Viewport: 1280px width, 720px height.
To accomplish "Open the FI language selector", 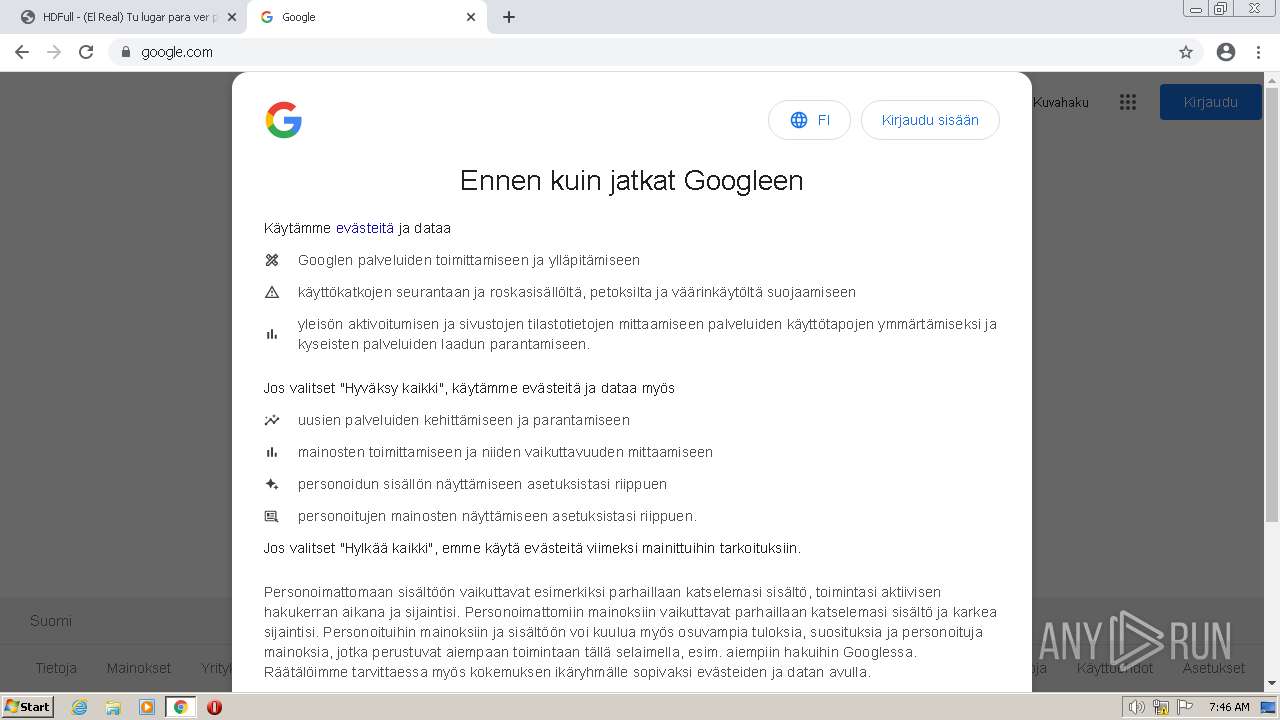I will [809, 120].
